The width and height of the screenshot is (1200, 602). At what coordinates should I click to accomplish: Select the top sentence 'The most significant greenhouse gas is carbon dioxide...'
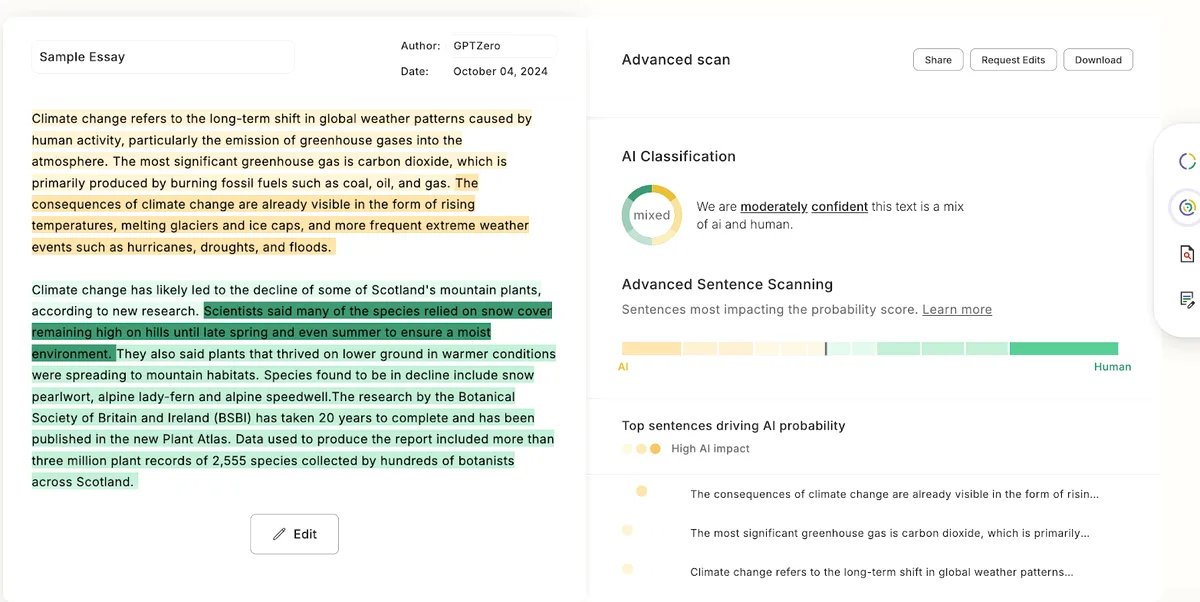(890, 533)
